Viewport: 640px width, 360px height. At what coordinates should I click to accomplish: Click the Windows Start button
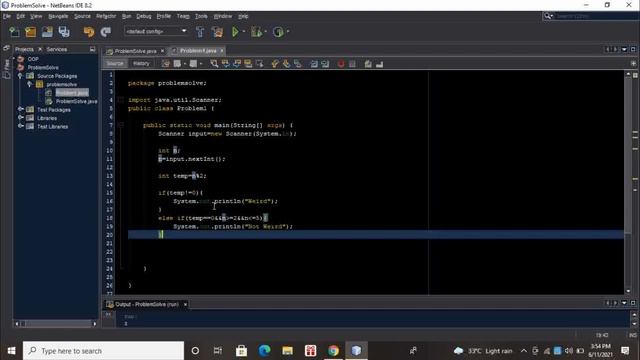(x=11, y=351)
